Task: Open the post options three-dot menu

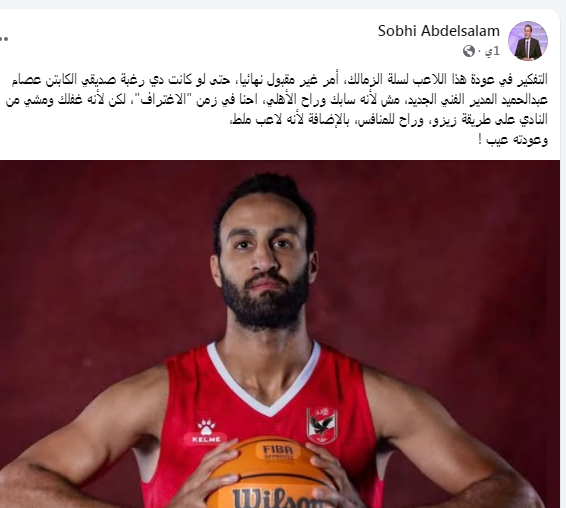Action: (x=4, y=38)
